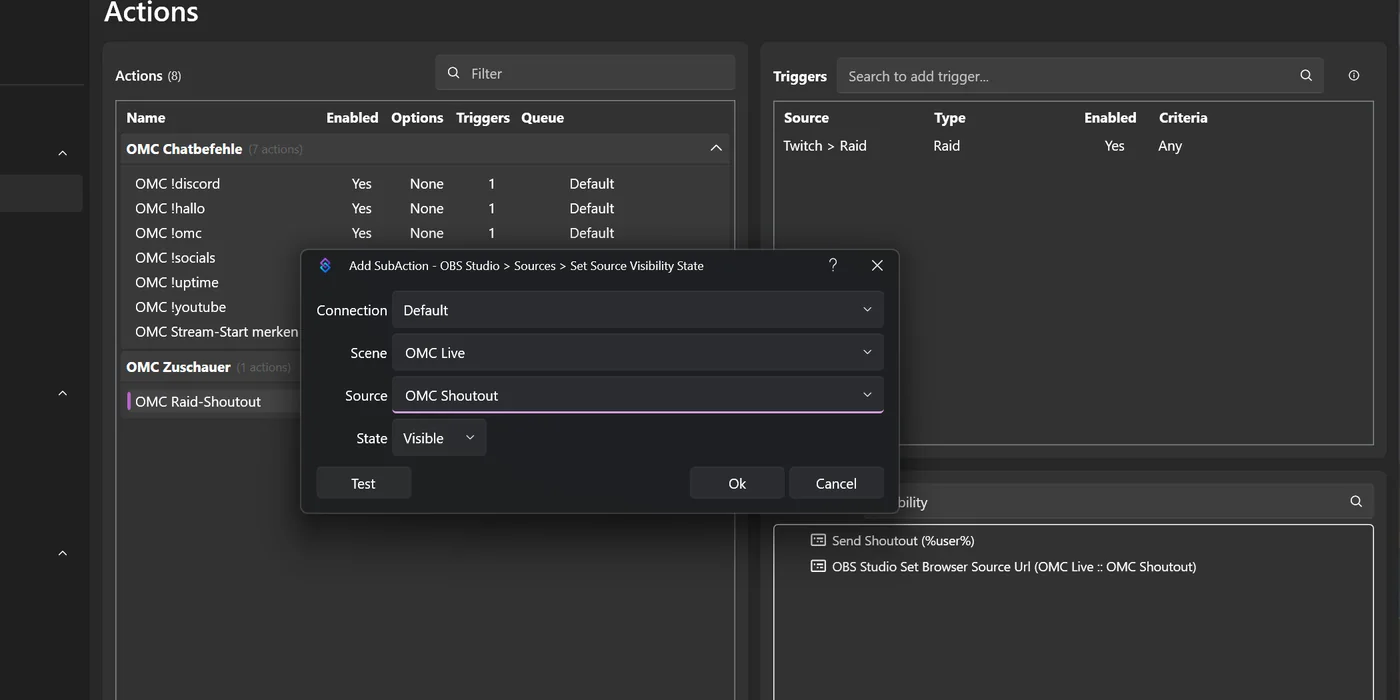Select the OMC Raid-Shoutout action
The image size is (1400, 700).
[198, 401]
